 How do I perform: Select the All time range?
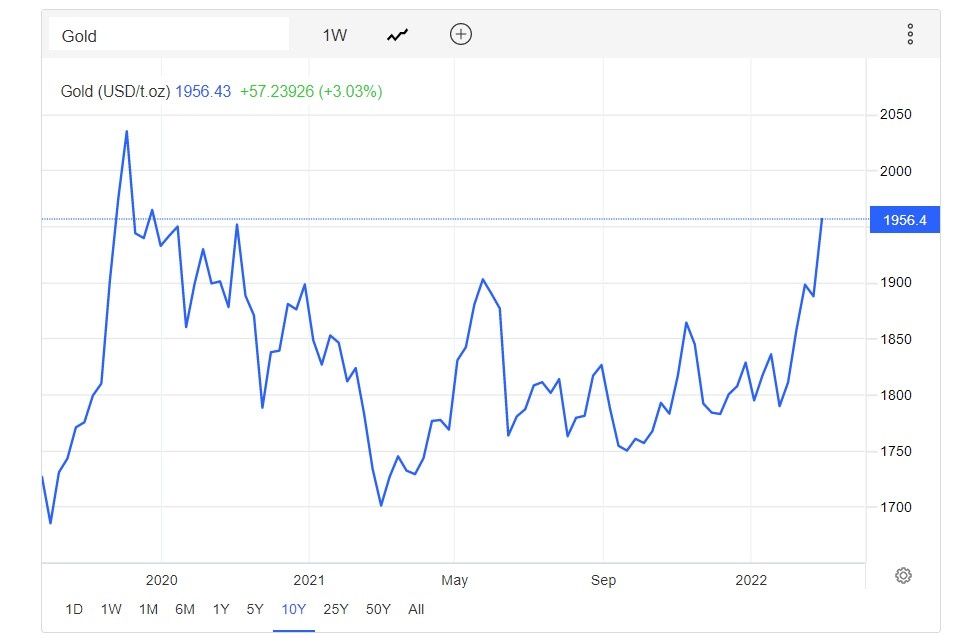click(x=416, y=609)
